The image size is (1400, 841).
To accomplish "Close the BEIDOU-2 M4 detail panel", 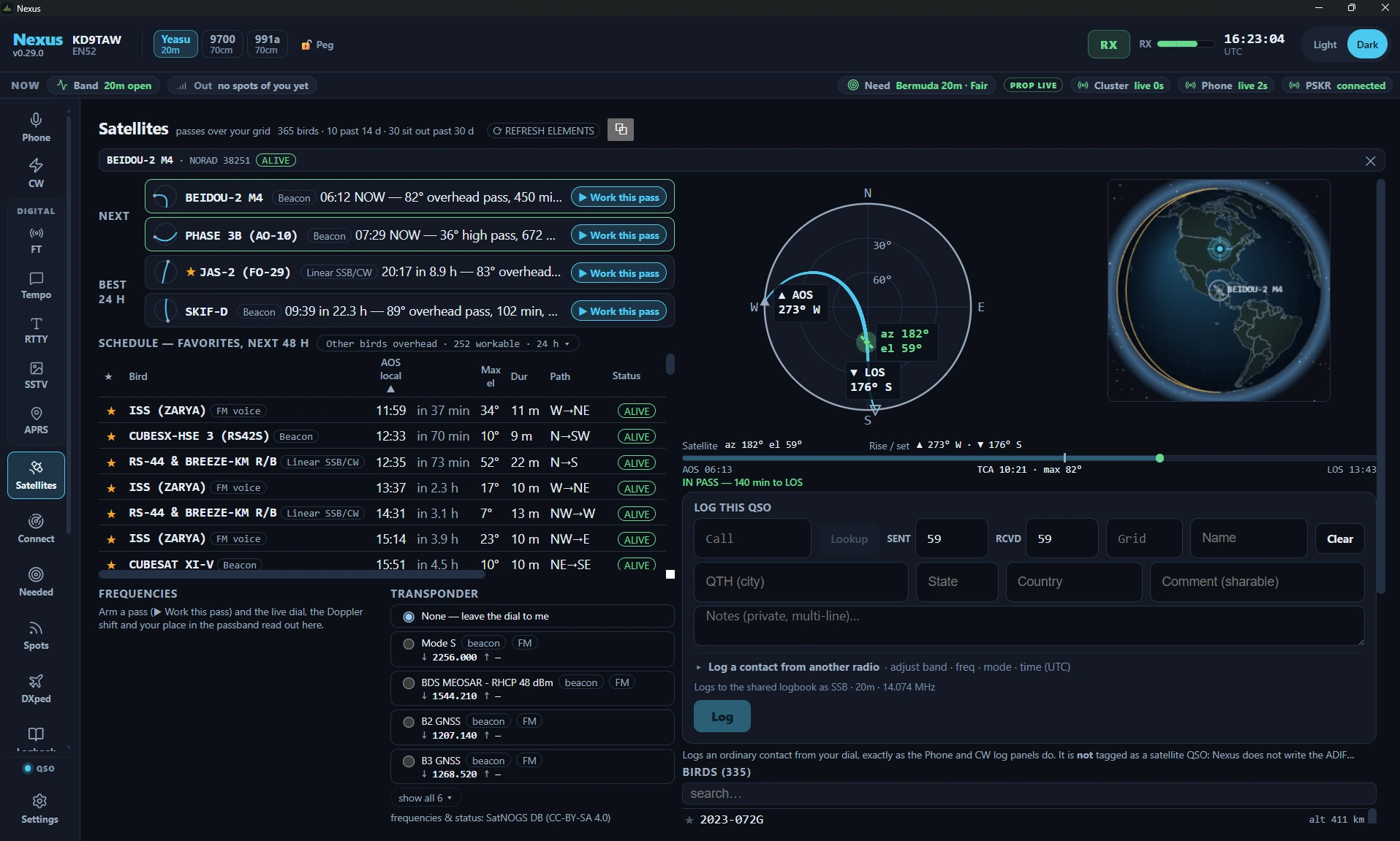I will (x=1370, y=161).
